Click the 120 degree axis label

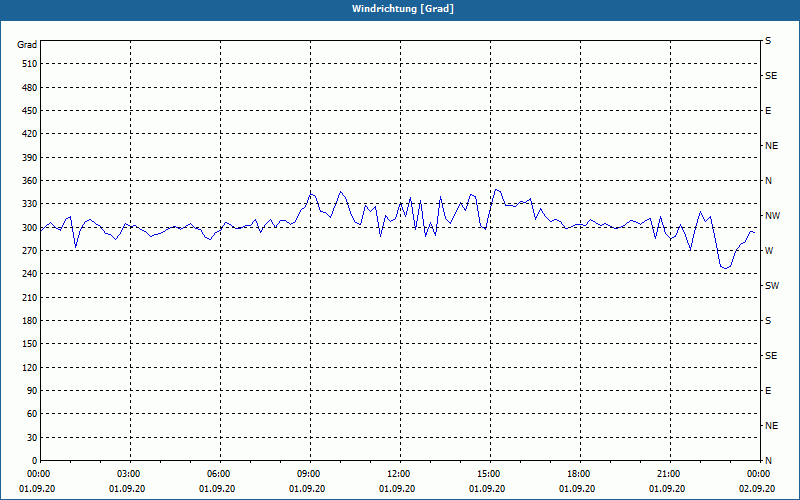pos(30,367)
